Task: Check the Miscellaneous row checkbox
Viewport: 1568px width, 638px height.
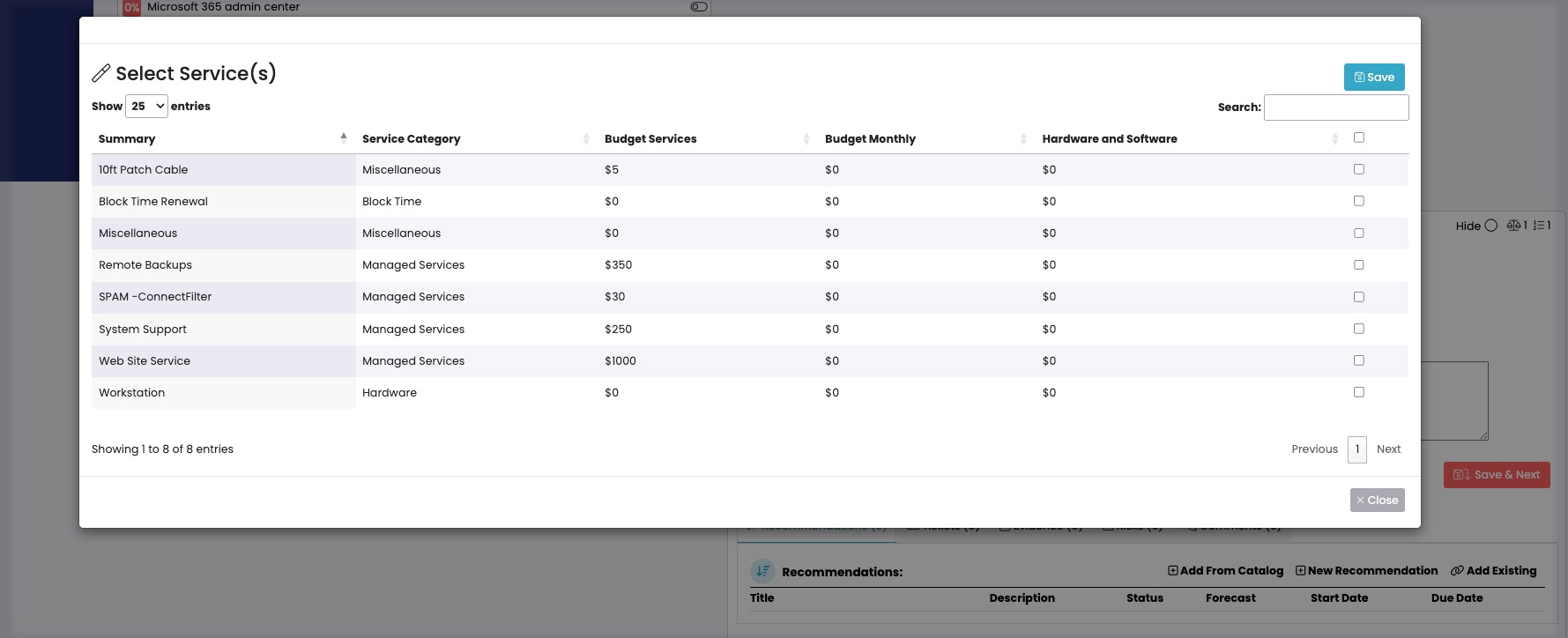Action: click(1358, 233)
